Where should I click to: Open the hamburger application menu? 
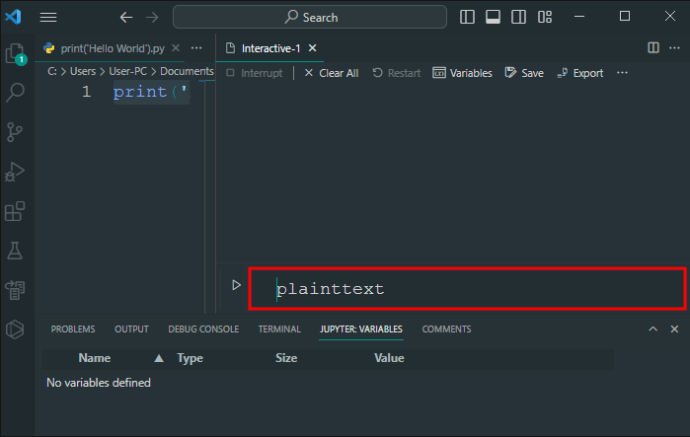coord(48,17)
